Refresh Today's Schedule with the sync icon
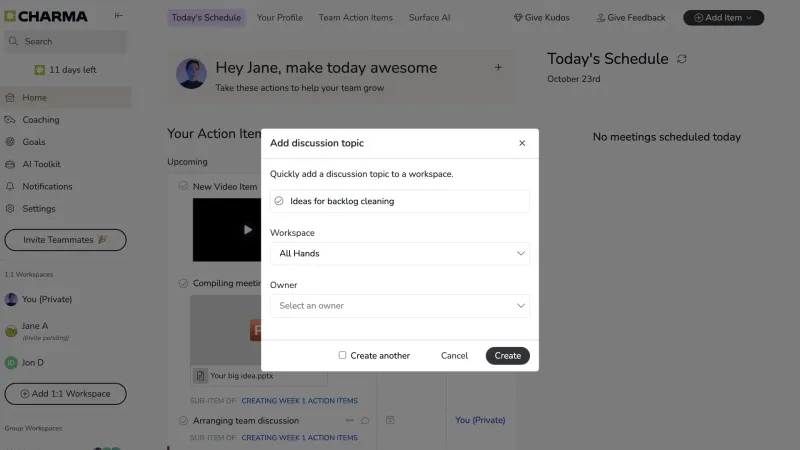800x450 pixels. pyautogui.click(x=682, y=59)
